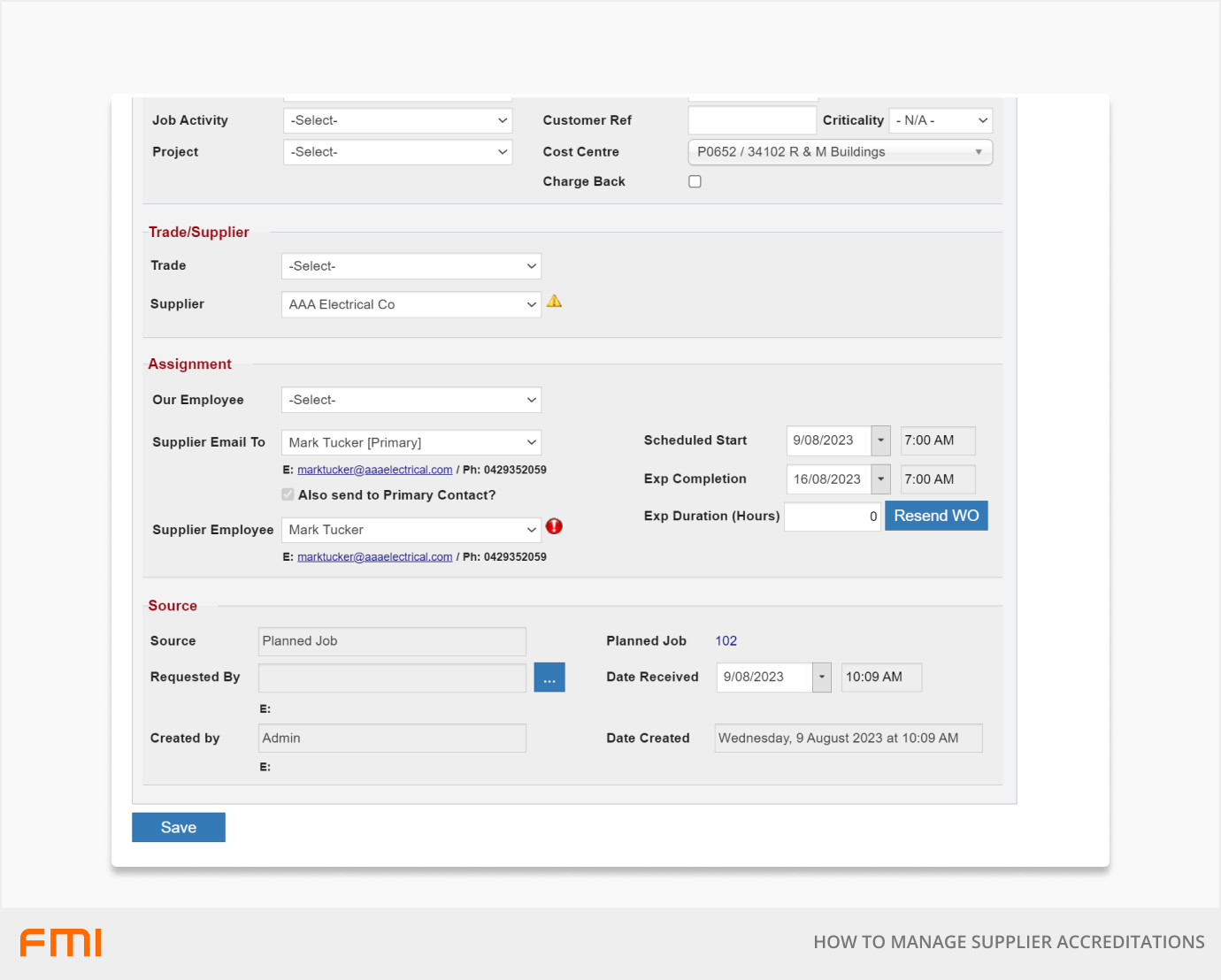Click the Customer Ref input field

pyautogui.click(x=751, y=120)
